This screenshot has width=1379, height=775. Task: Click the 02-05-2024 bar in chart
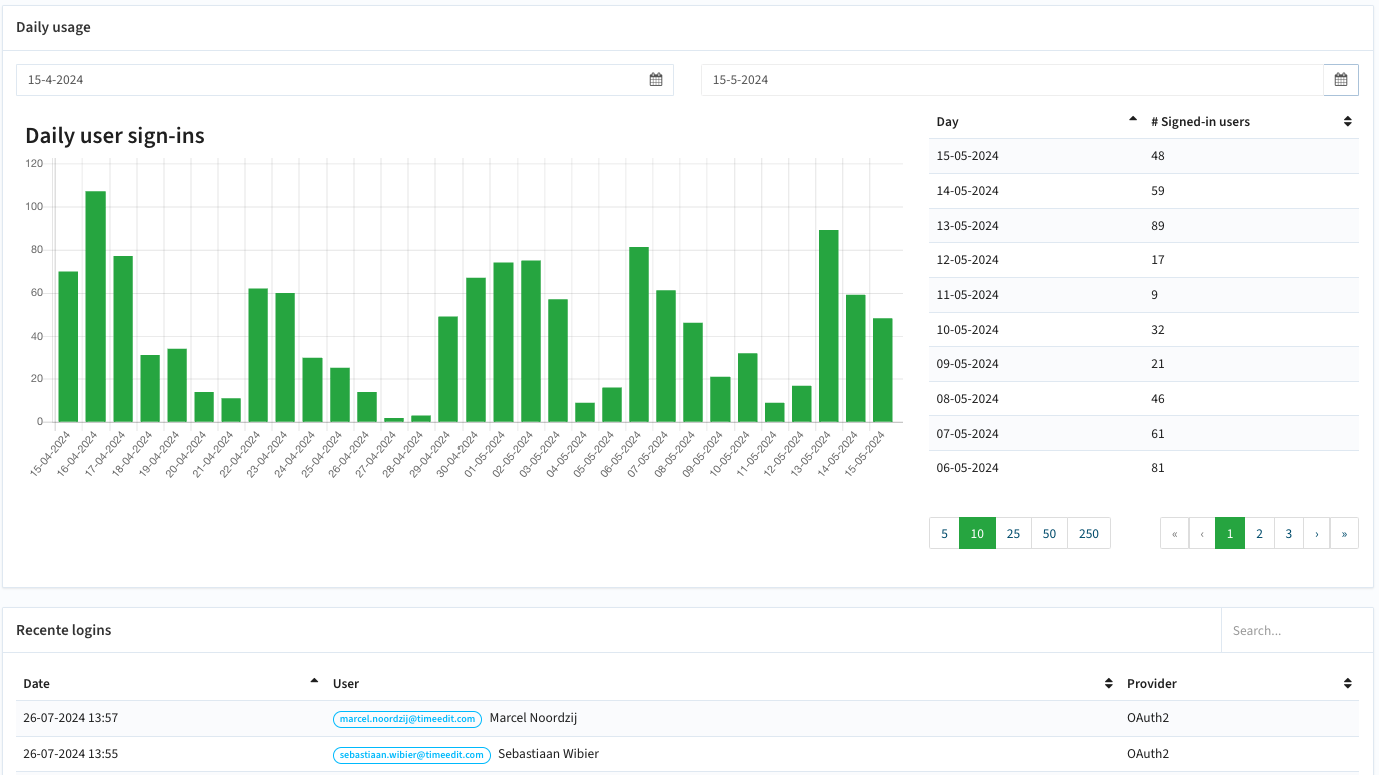530,341
